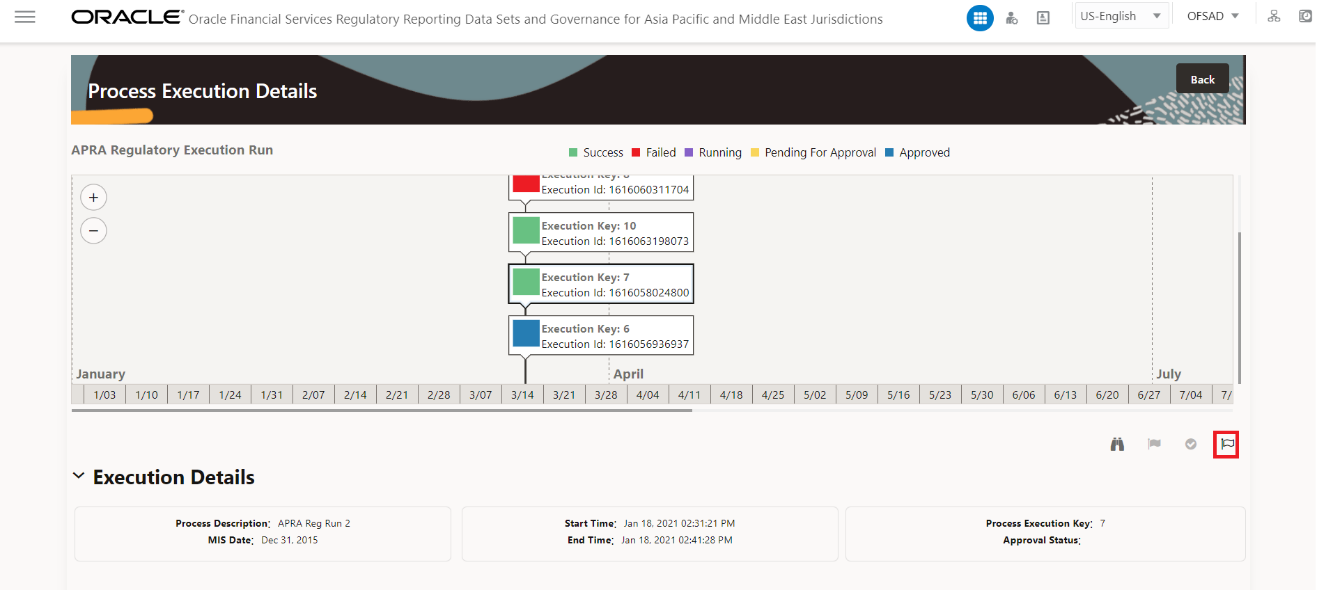The height and width of the screenshot is (590, 1326).
Task: Open the user administration icon
Action: [1012, 18]
